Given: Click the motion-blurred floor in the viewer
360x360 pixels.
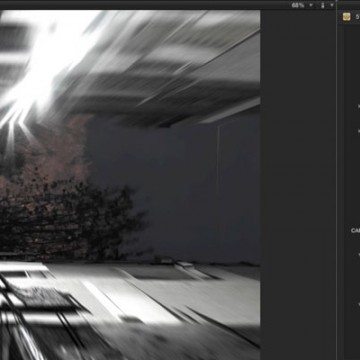Looking at the screenshot, I should pyautogui.click(x=150, y=307).
